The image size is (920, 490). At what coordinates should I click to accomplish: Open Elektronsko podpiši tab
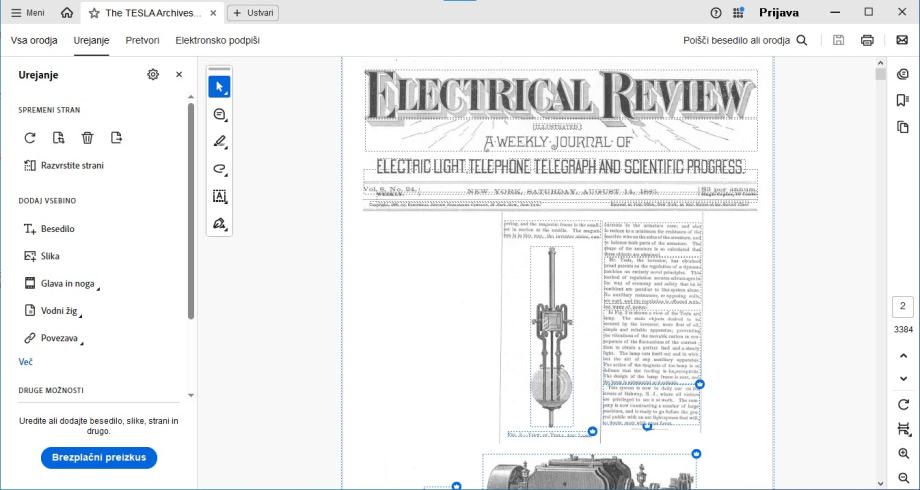(x=218, y=40)
